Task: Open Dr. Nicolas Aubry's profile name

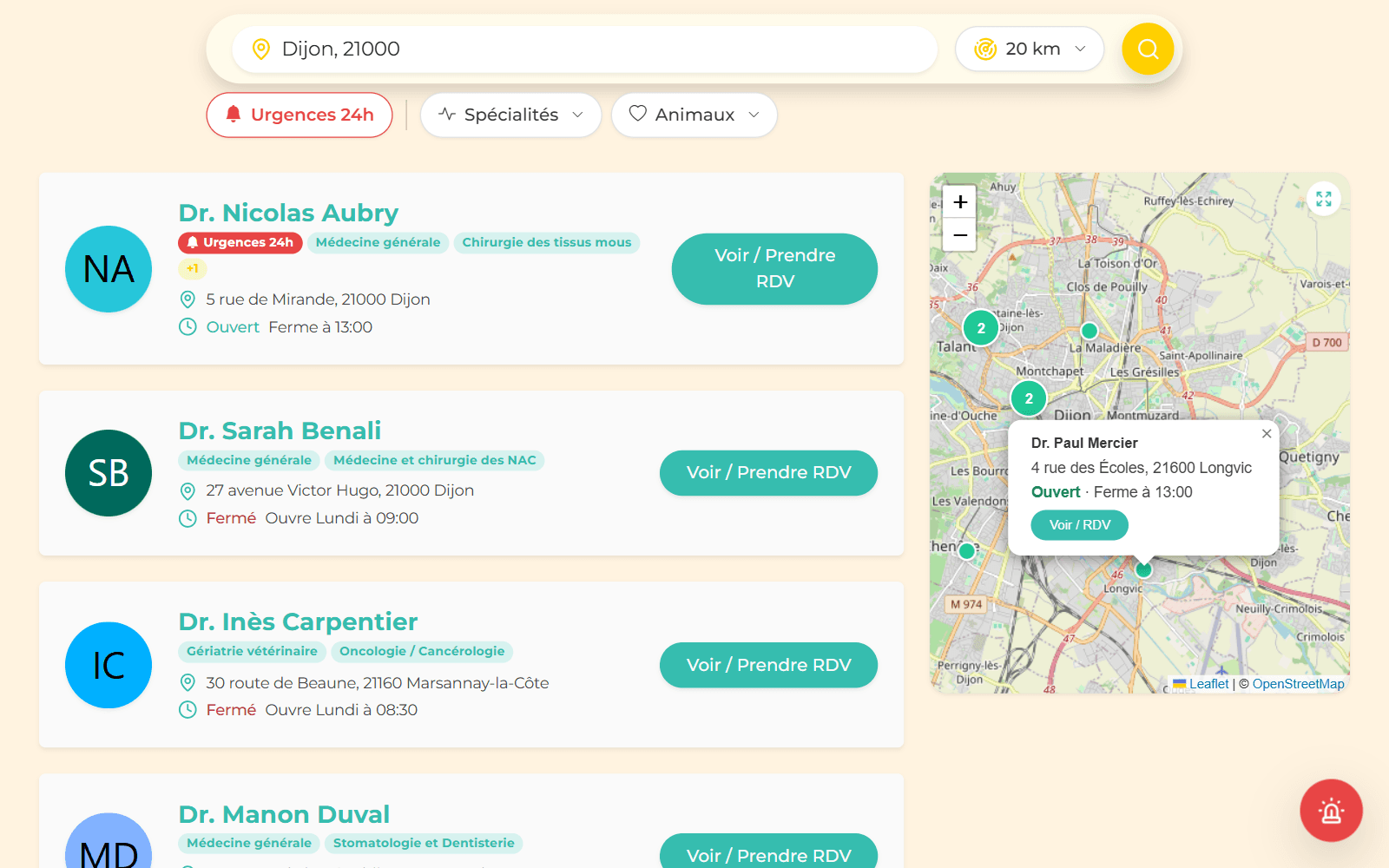Action: tap(288, 213)
